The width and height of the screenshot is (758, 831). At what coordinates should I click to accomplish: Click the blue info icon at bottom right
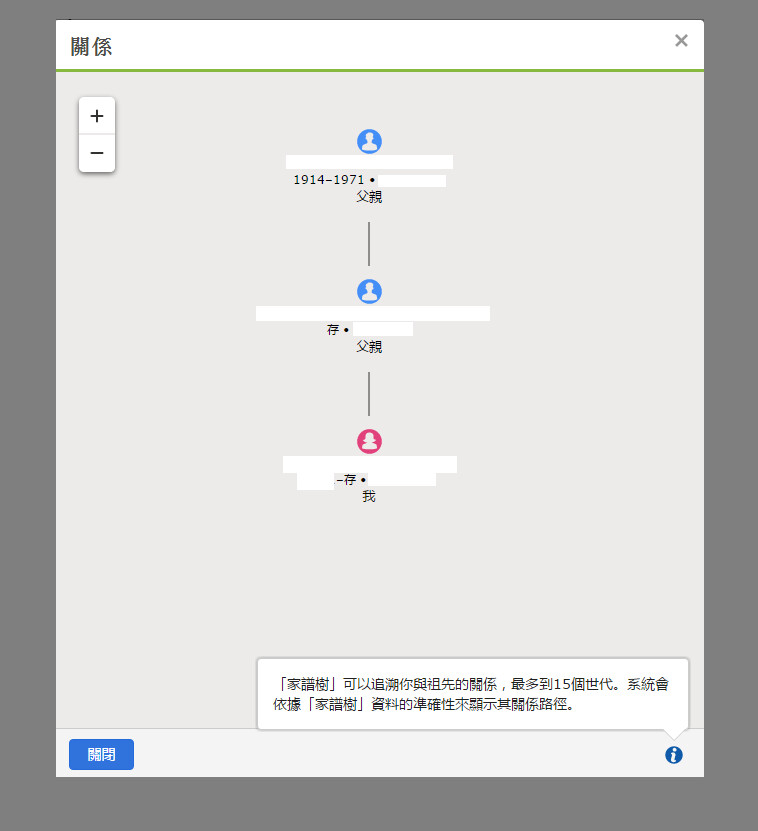coord(674,755)
